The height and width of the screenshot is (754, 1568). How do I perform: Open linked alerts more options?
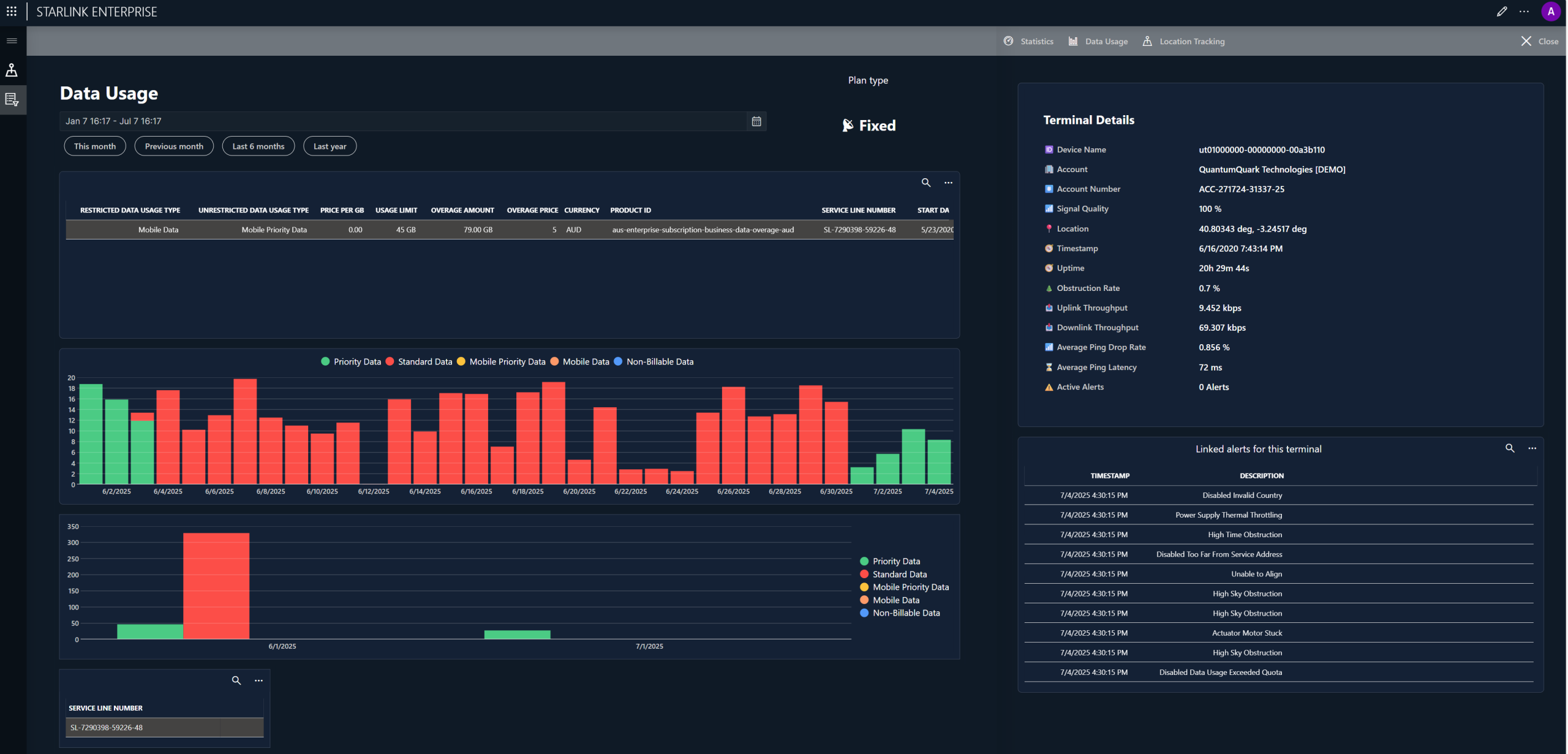pyautogui.click(x=1532, y=448)
